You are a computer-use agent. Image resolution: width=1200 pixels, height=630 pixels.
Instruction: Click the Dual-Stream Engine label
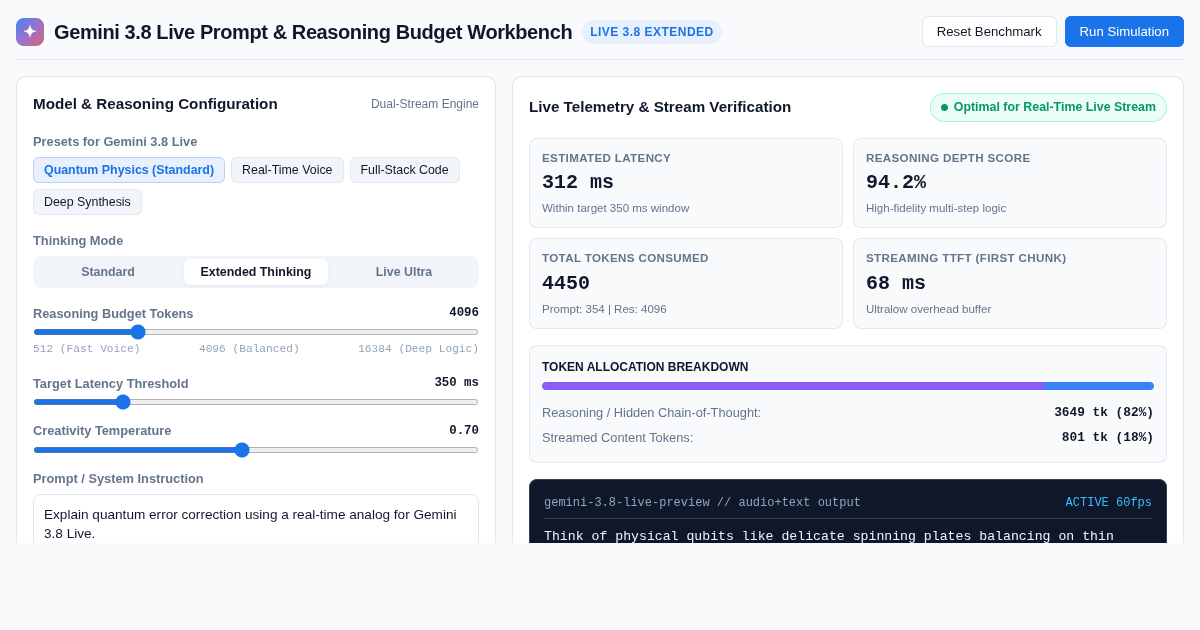click(x=425, y=104)
